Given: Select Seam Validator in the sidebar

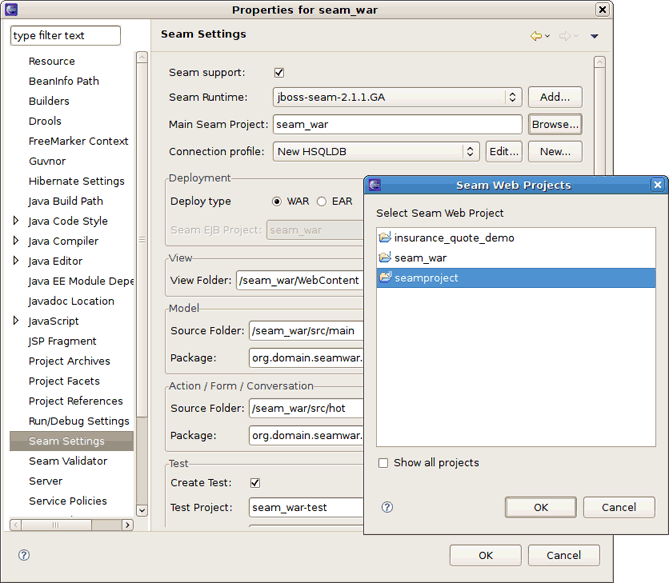Looking at the screenshot, I should click(67, 461).
